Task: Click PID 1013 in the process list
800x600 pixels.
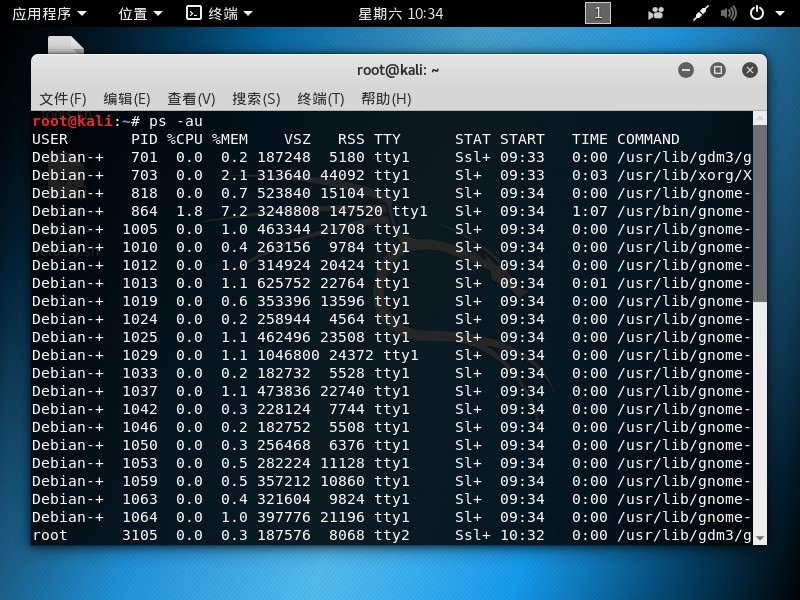Action: point(140,283)
